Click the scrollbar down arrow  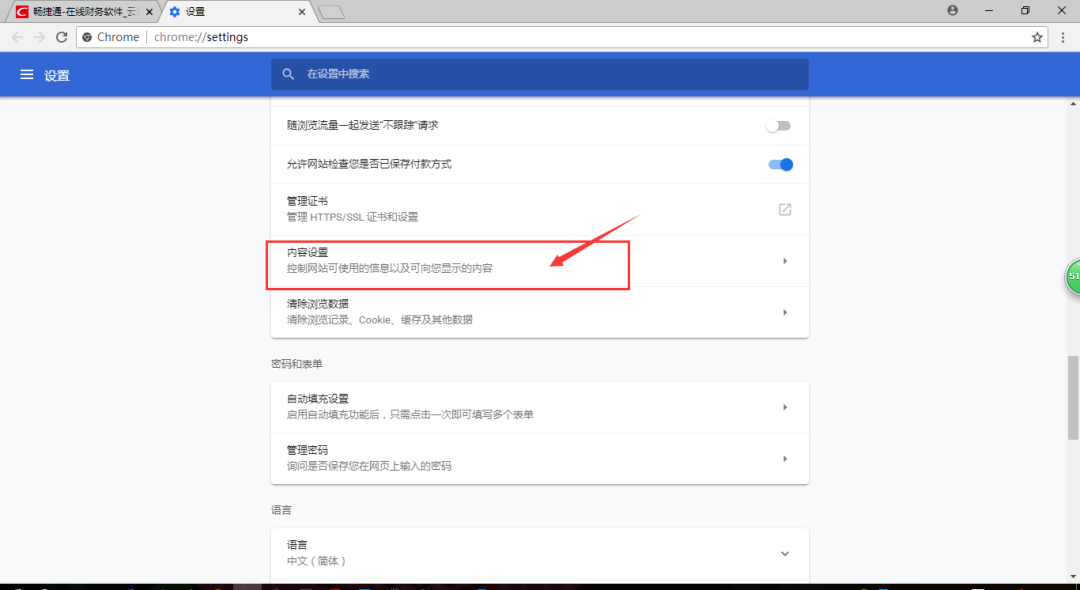[1073, 576]
